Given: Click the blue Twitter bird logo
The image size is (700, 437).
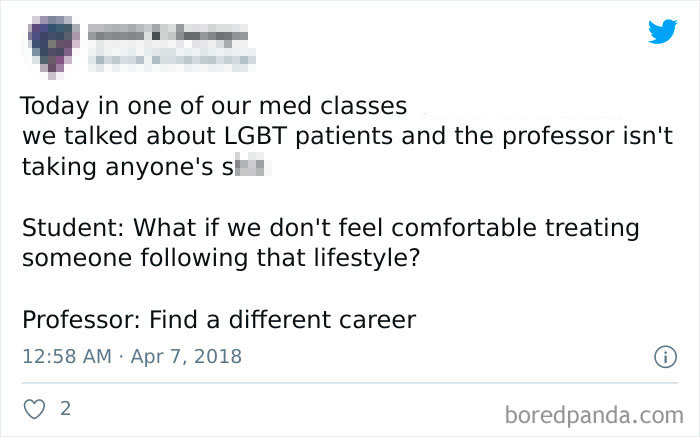Looking at the screenshot, I should click(x=662, y=31).
